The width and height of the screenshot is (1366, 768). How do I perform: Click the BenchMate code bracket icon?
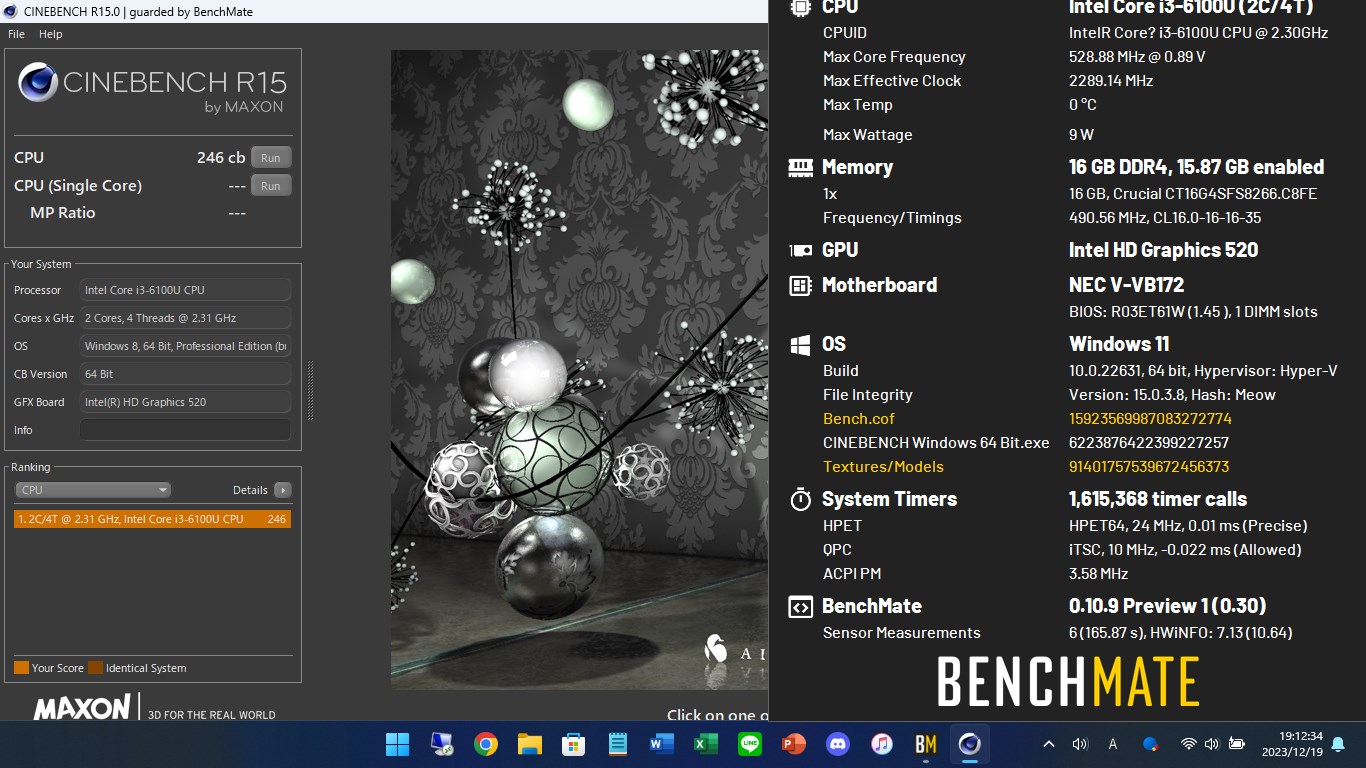click(x=800, y=607)
